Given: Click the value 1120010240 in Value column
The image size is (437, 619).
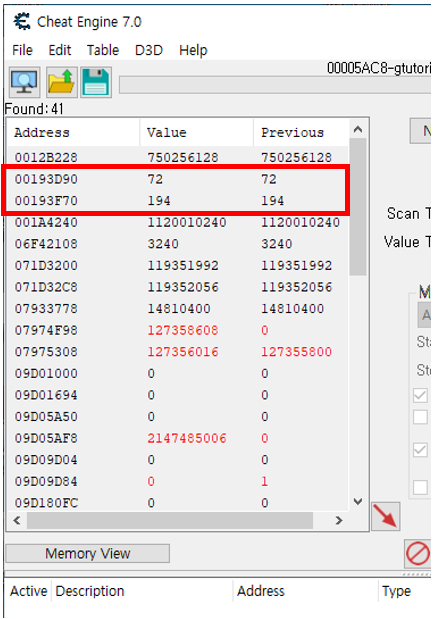Looking at the screenshot, I should (x=187, y=222).
